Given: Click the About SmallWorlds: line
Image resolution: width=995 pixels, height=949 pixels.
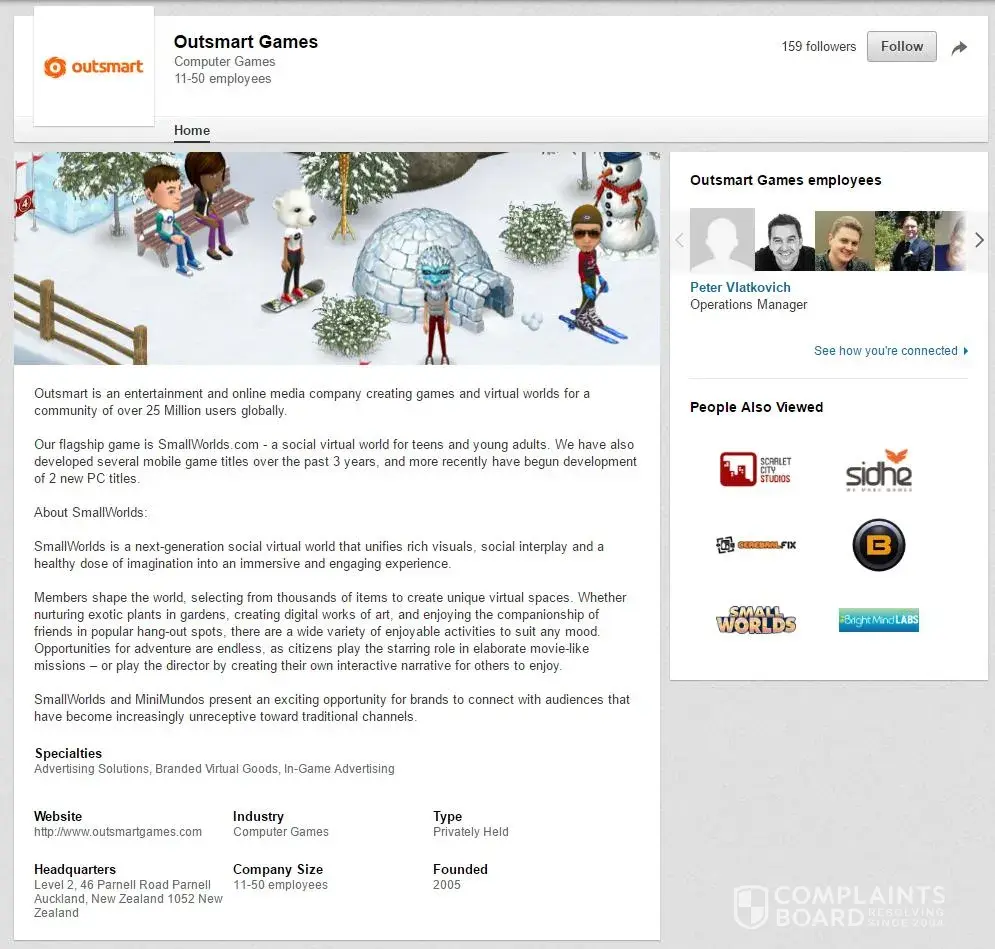Looking at the screenshot, I should pos(90,513).
